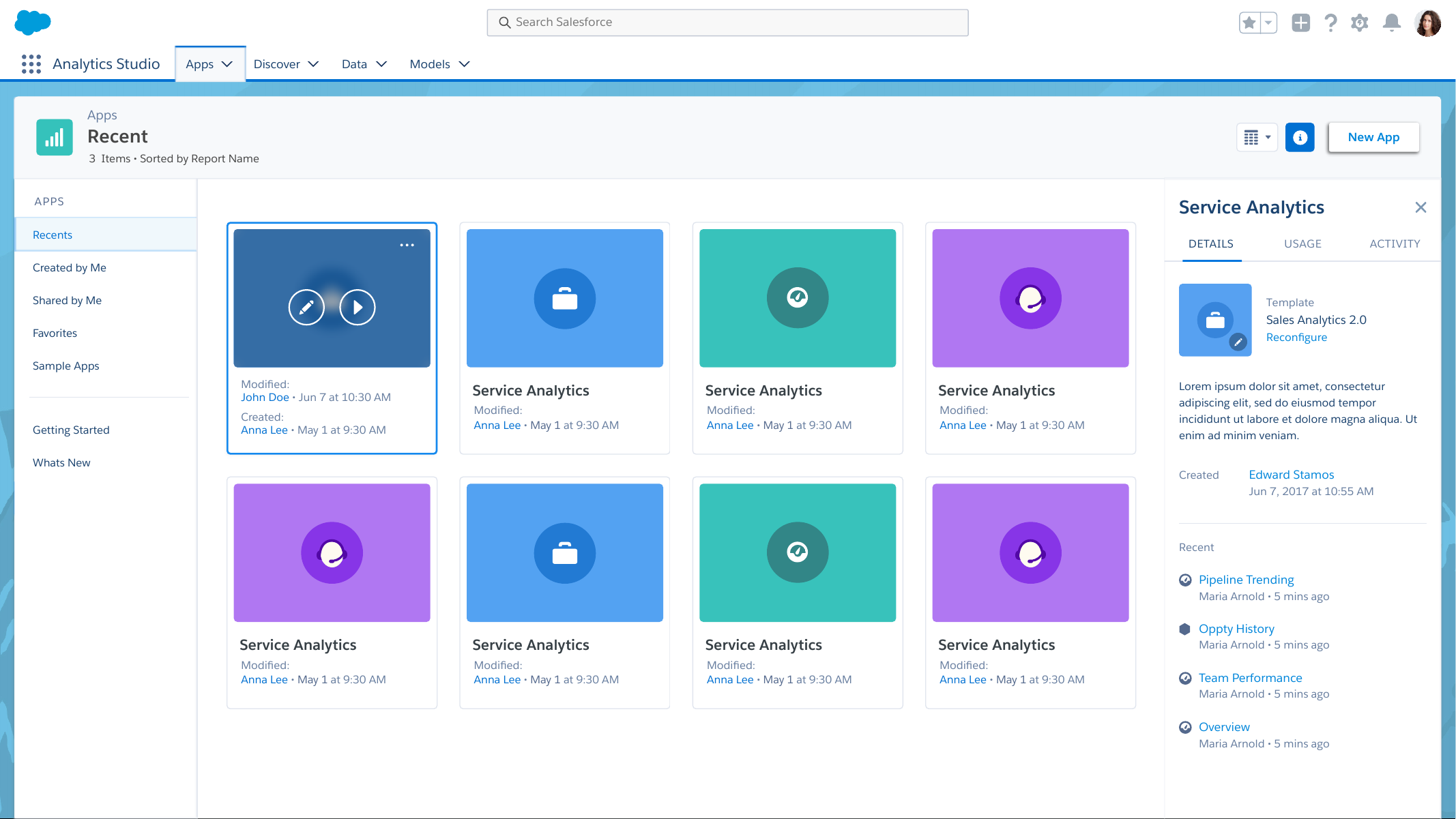Click the template thumbnail edit pencil badge
This screenshot has width=1456, height=819.
pyautogui.click(x=1238, y=342)
